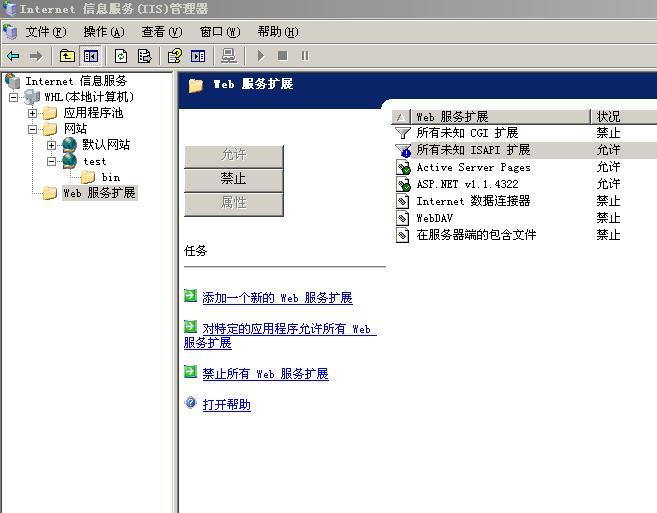Viewport: 657px width, 513px height.
Task: Select 所有未知 ISAPI 扩展 row
Action: tap(525, 150)
